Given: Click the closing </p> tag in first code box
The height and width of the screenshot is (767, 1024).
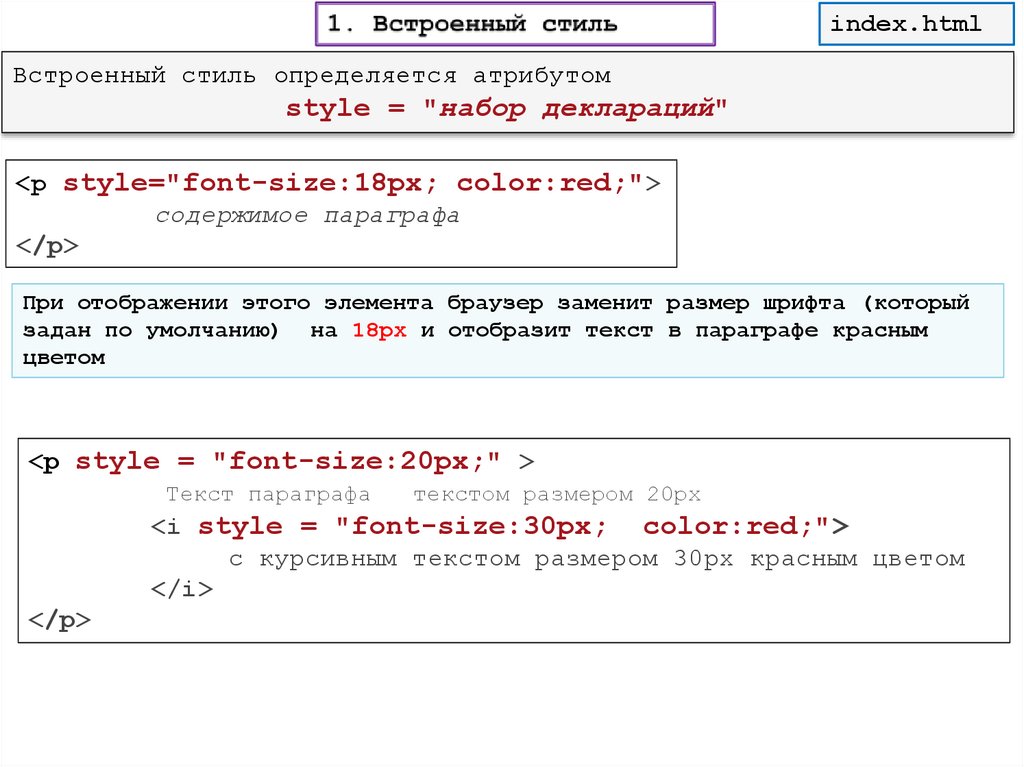Looking at the screenshot, I should [47, 248].
